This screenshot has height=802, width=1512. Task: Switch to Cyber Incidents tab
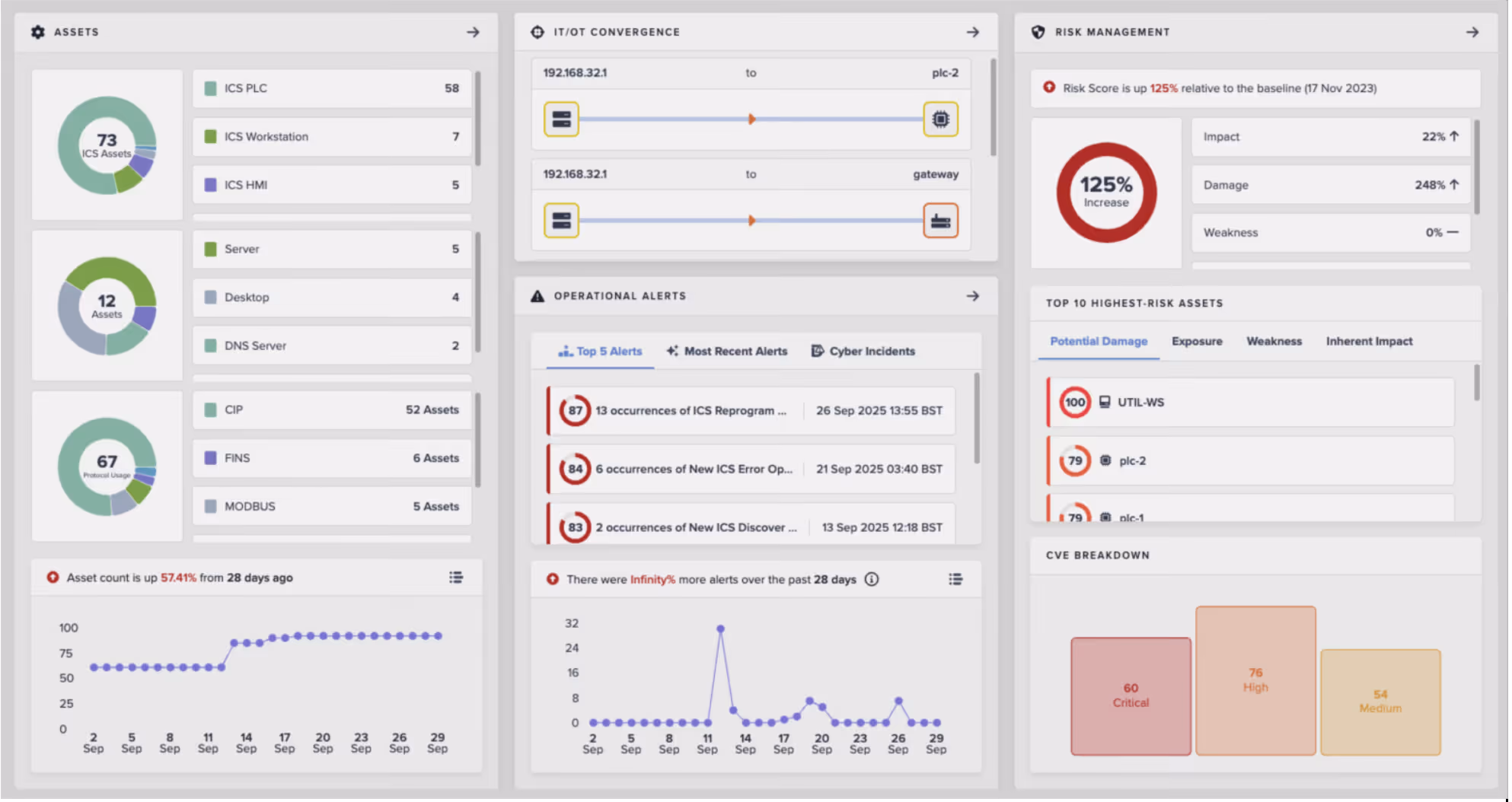(x=863, y=351)
